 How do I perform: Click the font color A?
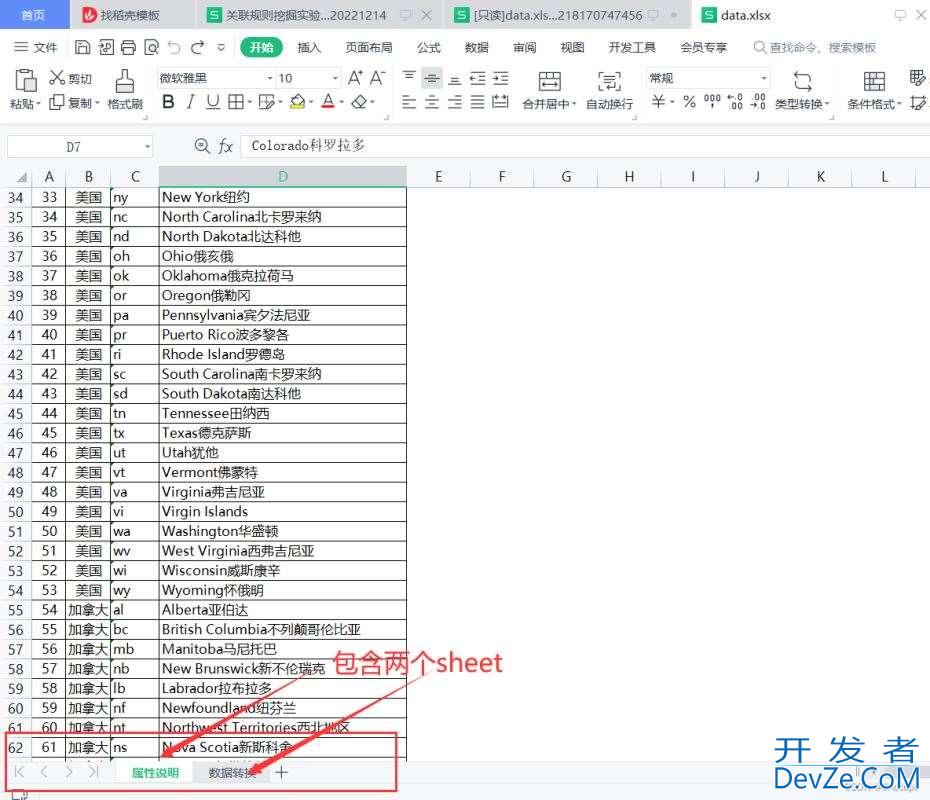328,103
